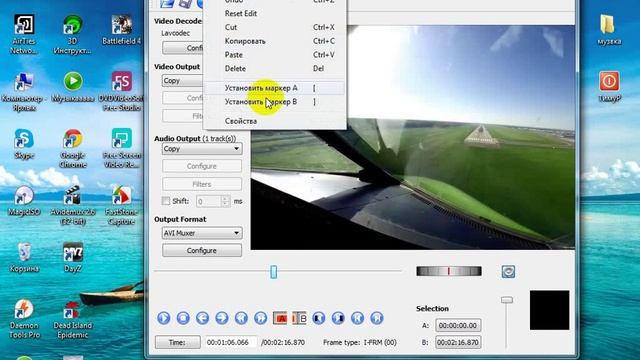Click the Frame type: I-FRM (00) text
Image resolution: width=640 pixels, height=360 pixels.
coord(360,342)
